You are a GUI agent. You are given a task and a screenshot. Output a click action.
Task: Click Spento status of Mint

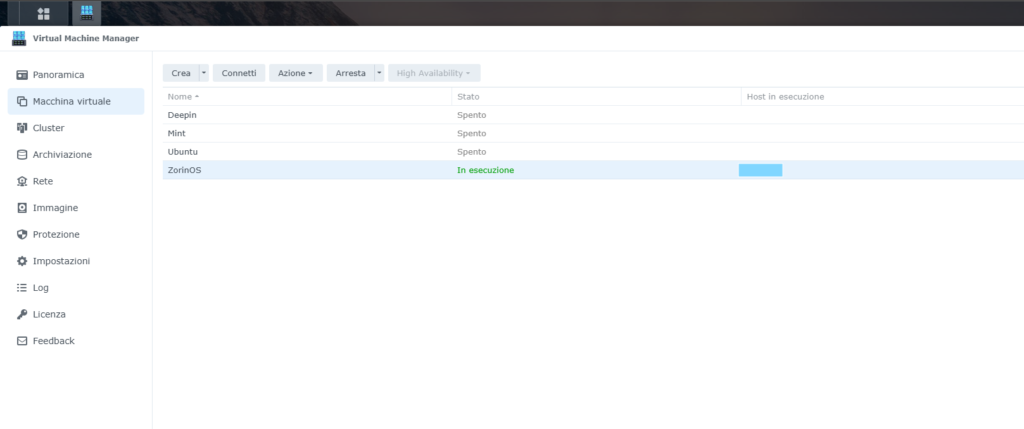coord(472,133)
